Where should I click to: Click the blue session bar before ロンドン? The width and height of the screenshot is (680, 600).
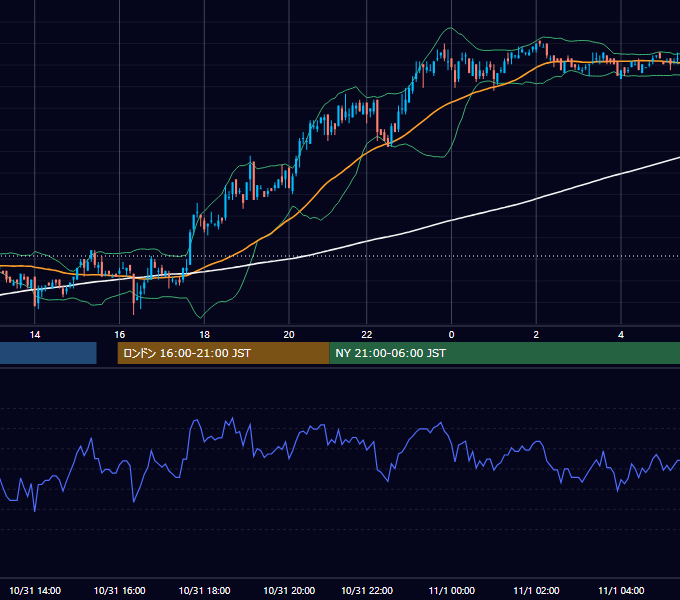[x=48, y=353]
